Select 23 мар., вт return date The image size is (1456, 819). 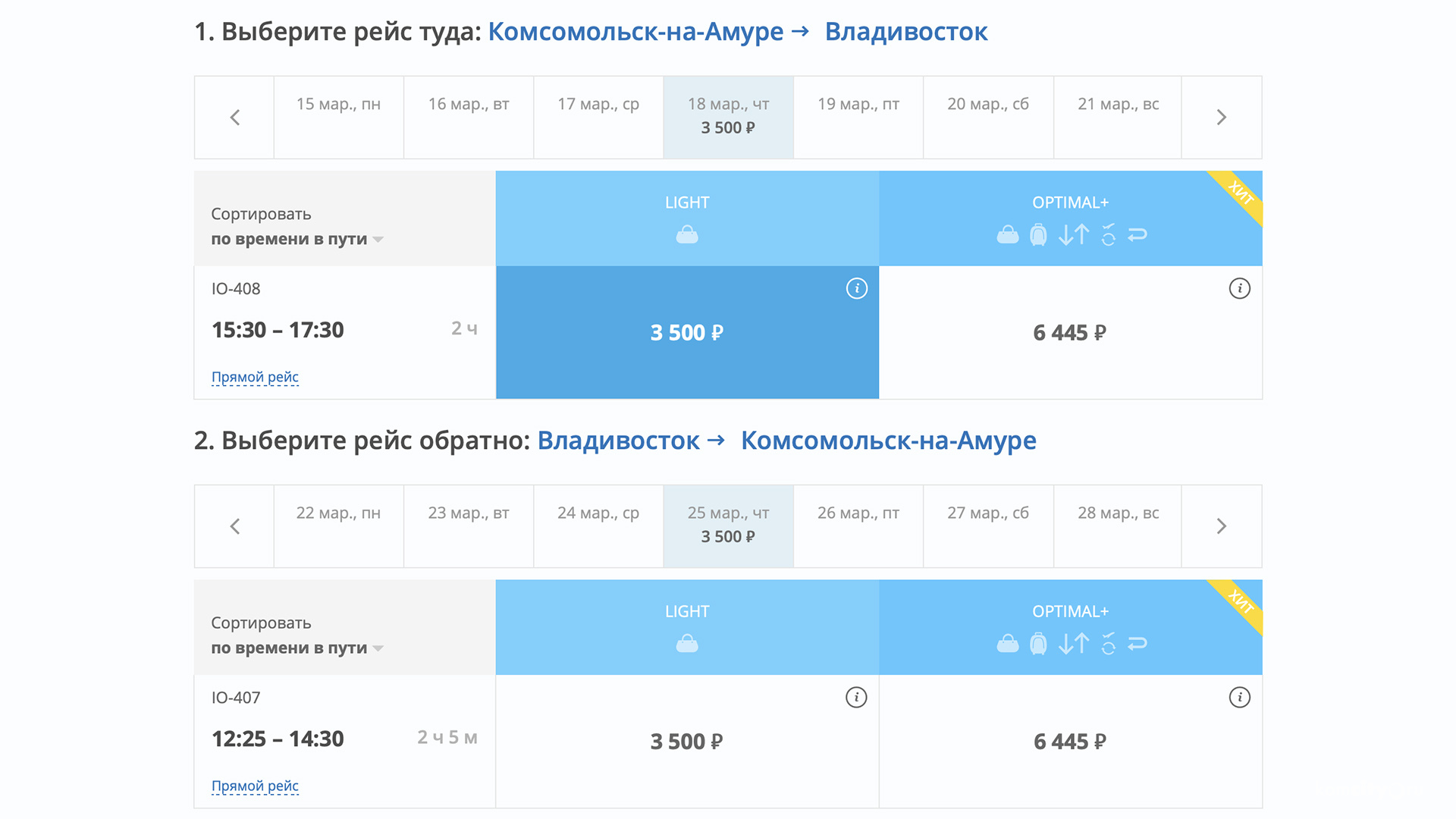point(469,526)
